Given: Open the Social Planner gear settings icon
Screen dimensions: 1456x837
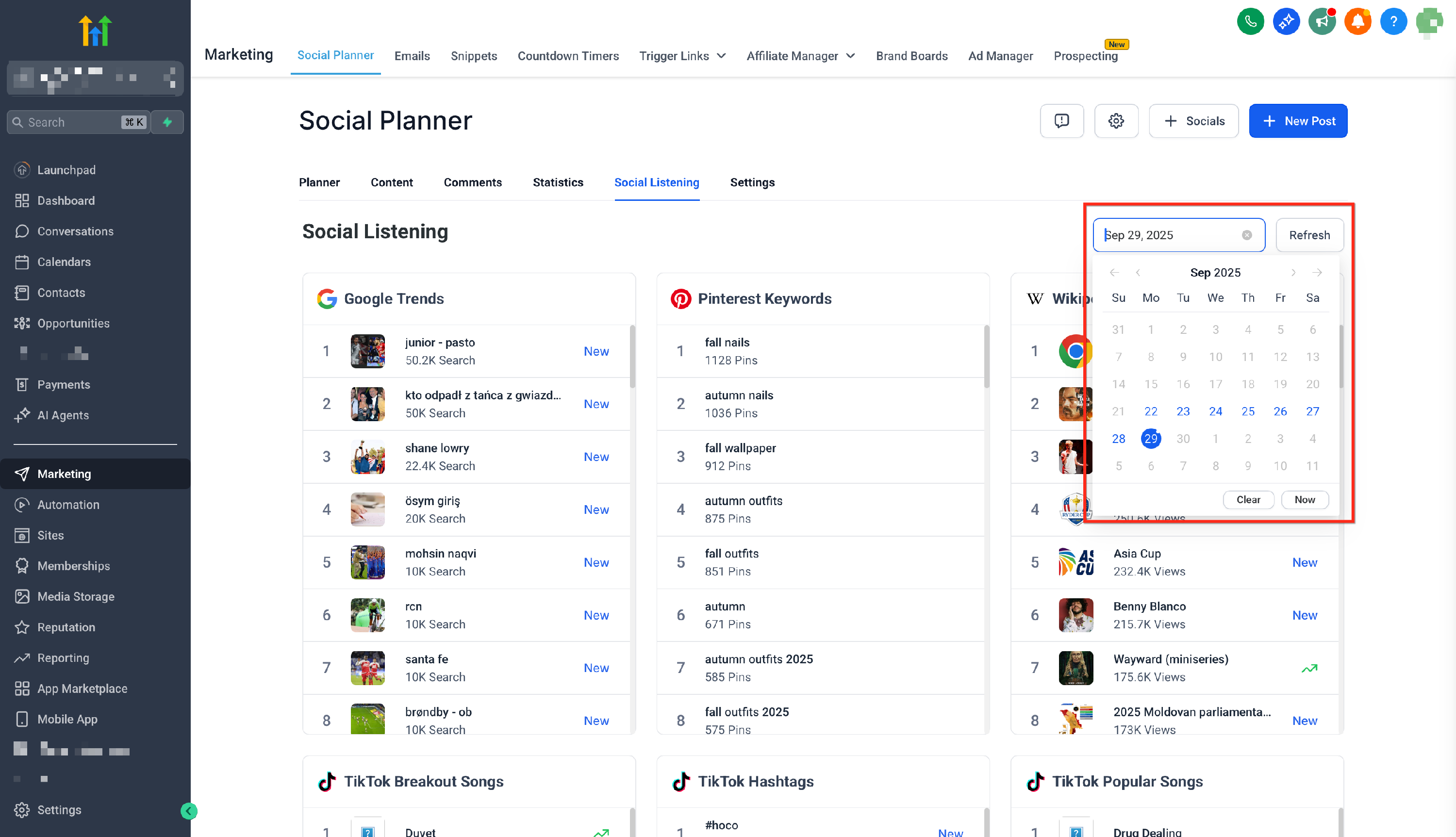Looking at the screenshot, I should 1116,121.
